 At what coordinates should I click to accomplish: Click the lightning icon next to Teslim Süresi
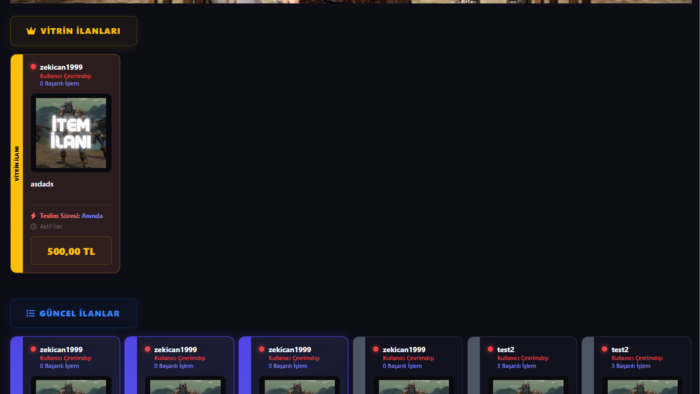click(33, 216)
